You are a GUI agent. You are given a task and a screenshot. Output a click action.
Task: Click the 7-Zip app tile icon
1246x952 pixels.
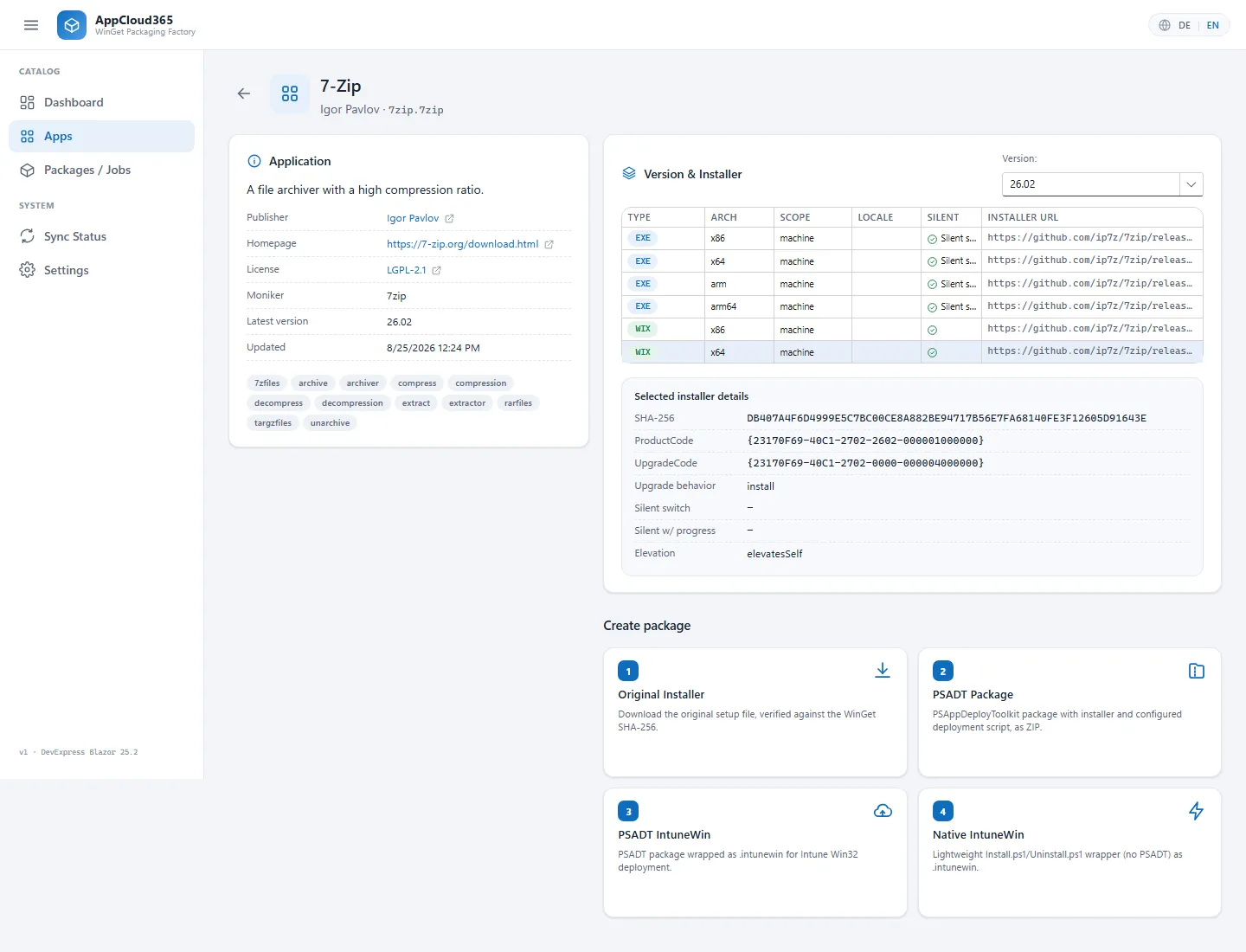(x=290, y=93)
